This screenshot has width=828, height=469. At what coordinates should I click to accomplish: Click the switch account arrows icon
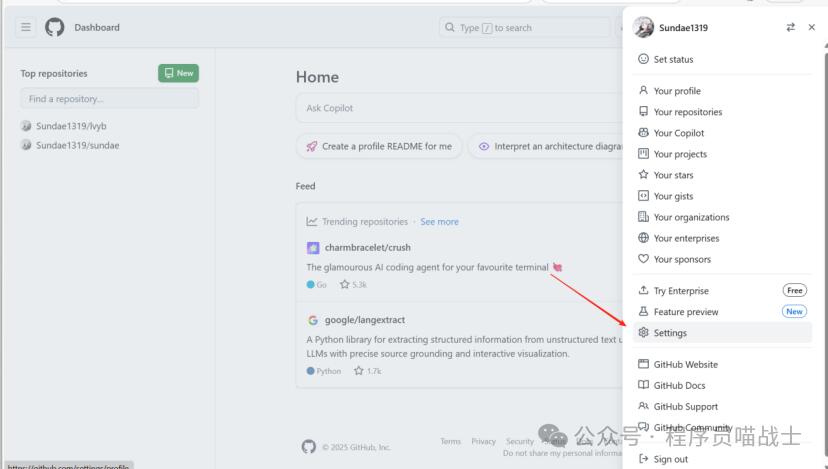pyautogui.click(x=791, y=28)
